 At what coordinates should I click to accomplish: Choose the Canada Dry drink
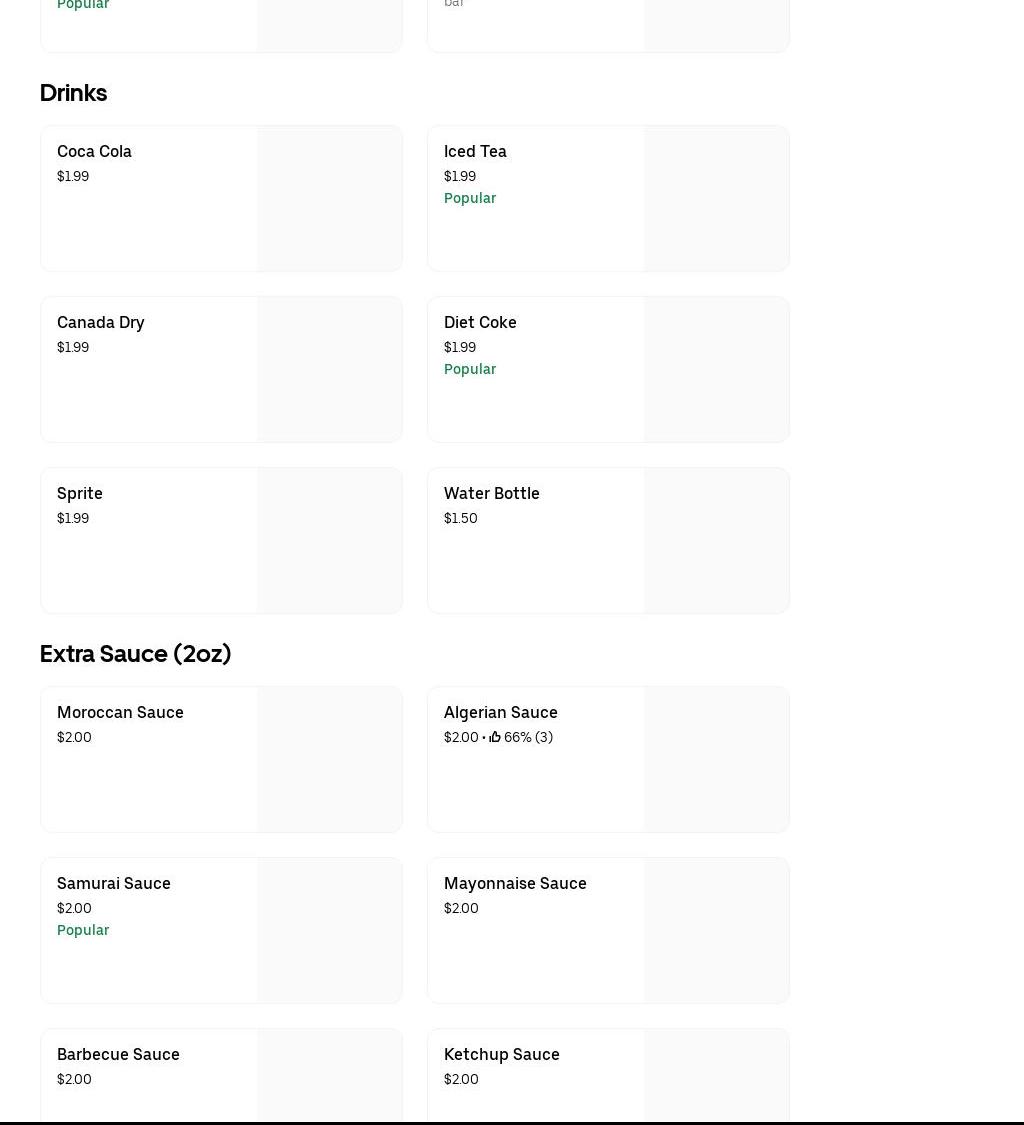(100, 323)
